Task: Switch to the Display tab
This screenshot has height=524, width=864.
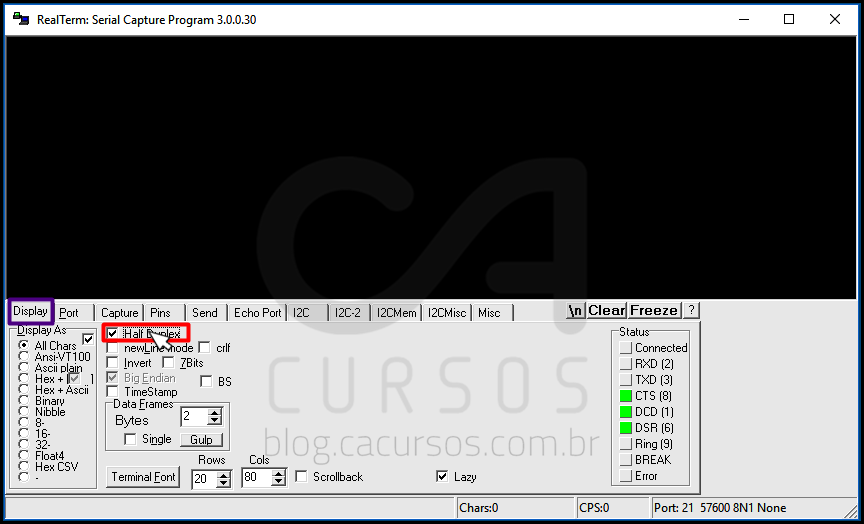Action: coord(30,311)
